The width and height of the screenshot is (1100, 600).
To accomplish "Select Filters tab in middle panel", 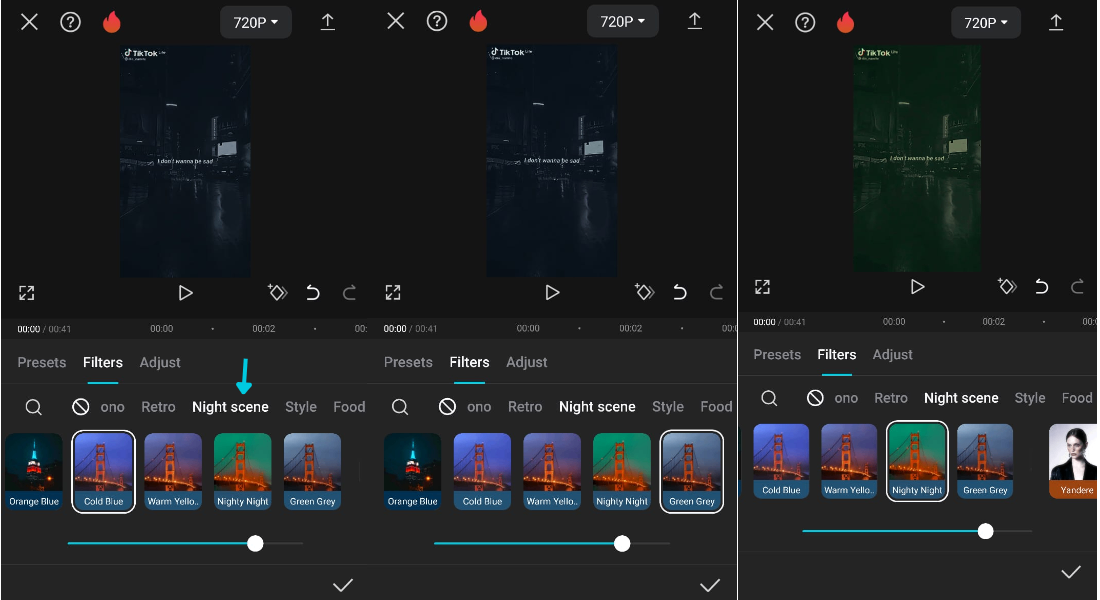I will (x=469, y=362).
